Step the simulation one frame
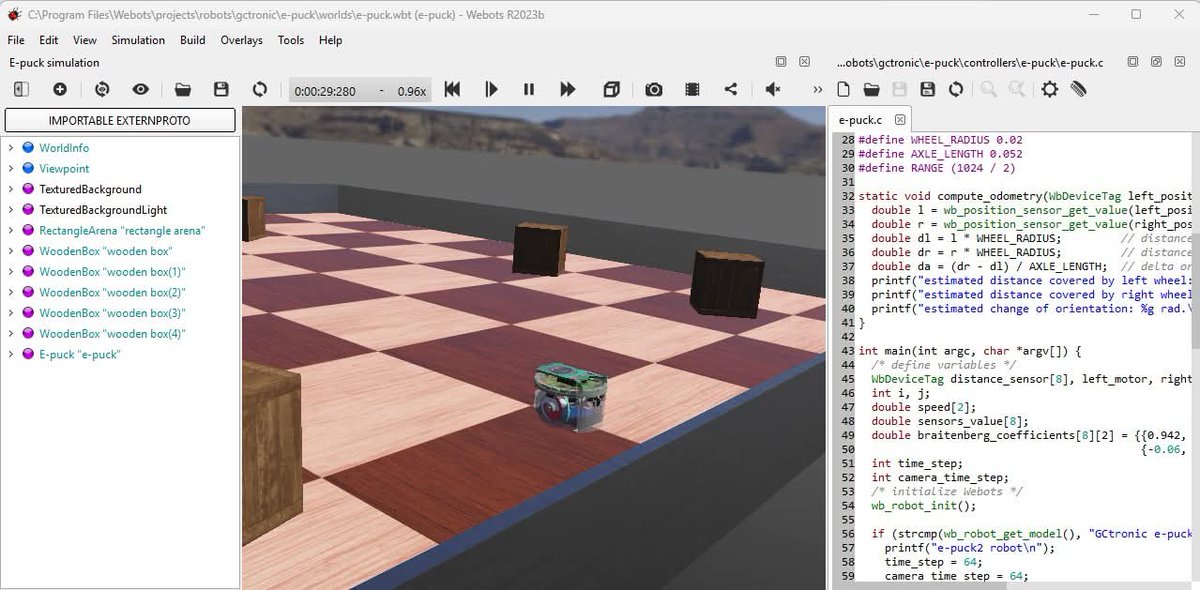Viewport: 1200px width, 590px height. tap(491, 89)
